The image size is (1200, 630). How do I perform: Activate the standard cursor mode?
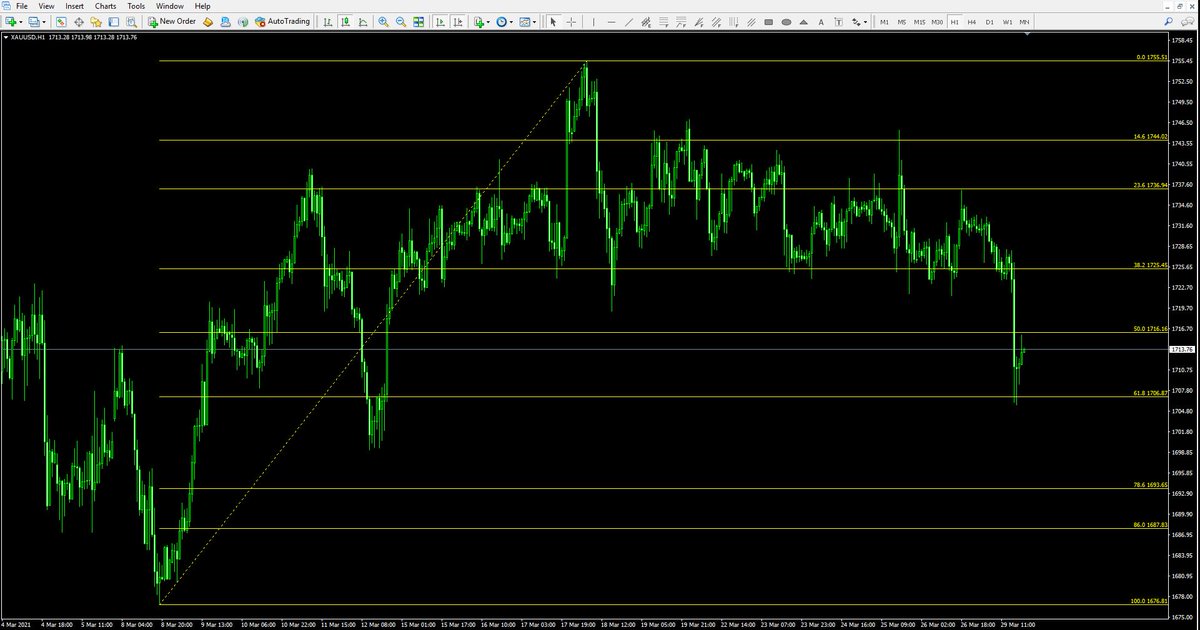(x=552, y=21)
